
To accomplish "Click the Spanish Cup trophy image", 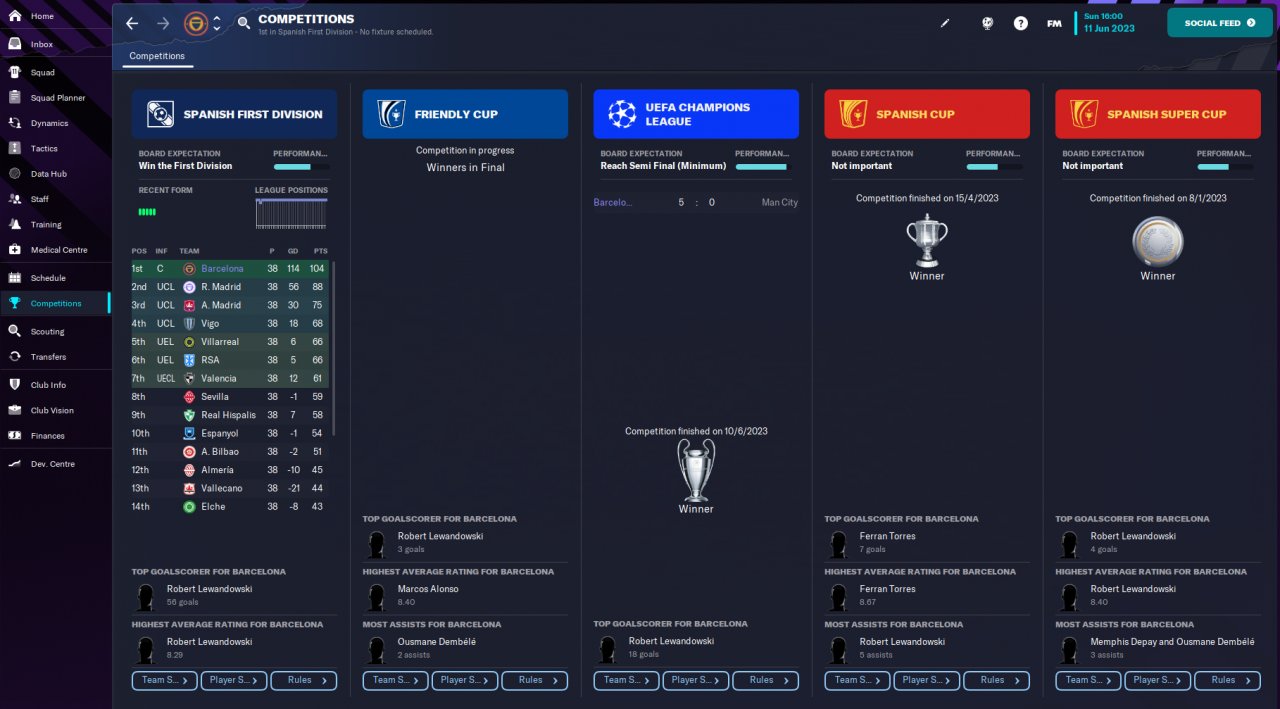I will pyautogui.click(x=927, y=241).
